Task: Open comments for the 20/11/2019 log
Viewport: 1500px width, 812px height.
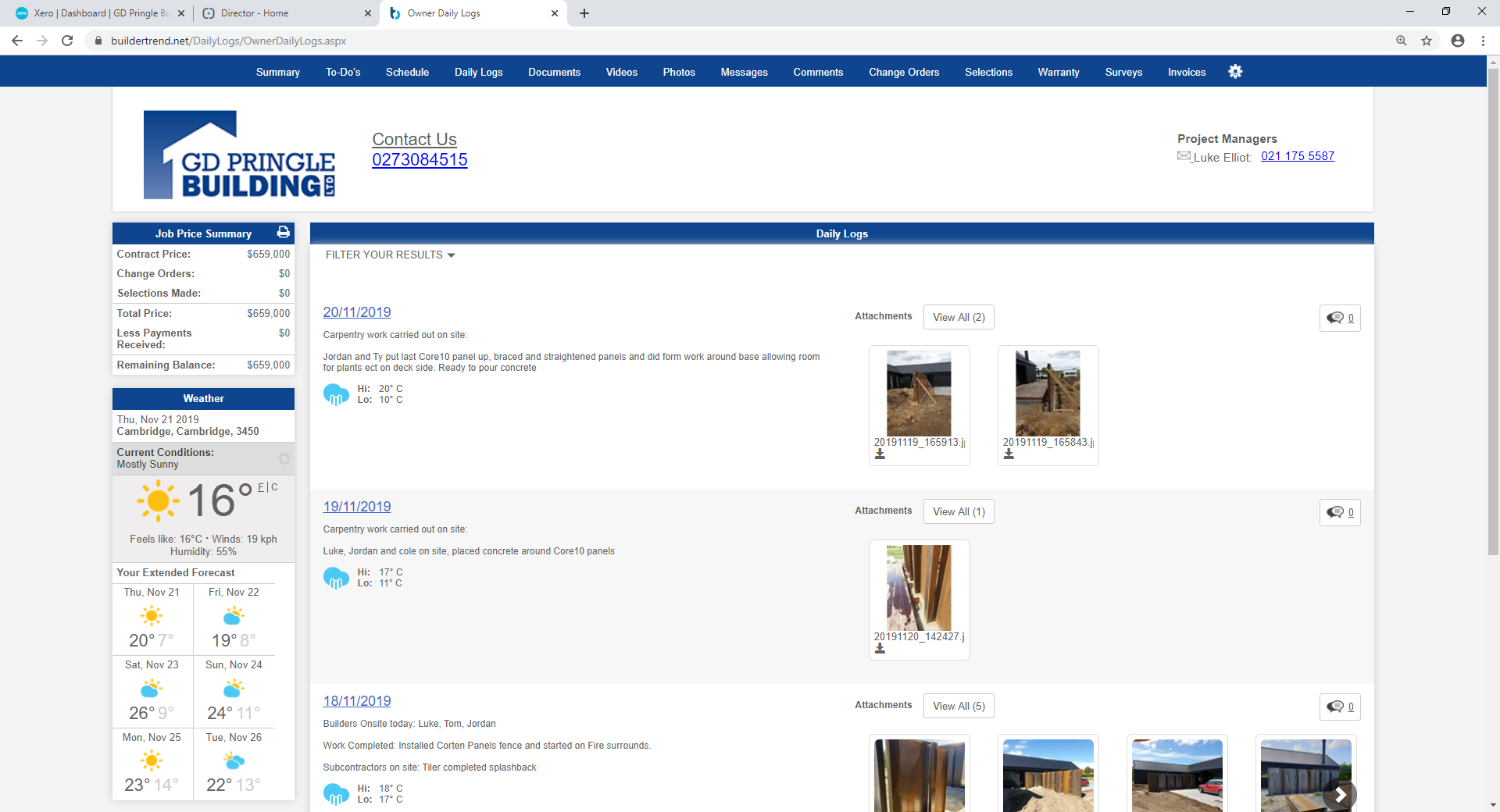Action: pyautogui.click(x=1340, y=318)
